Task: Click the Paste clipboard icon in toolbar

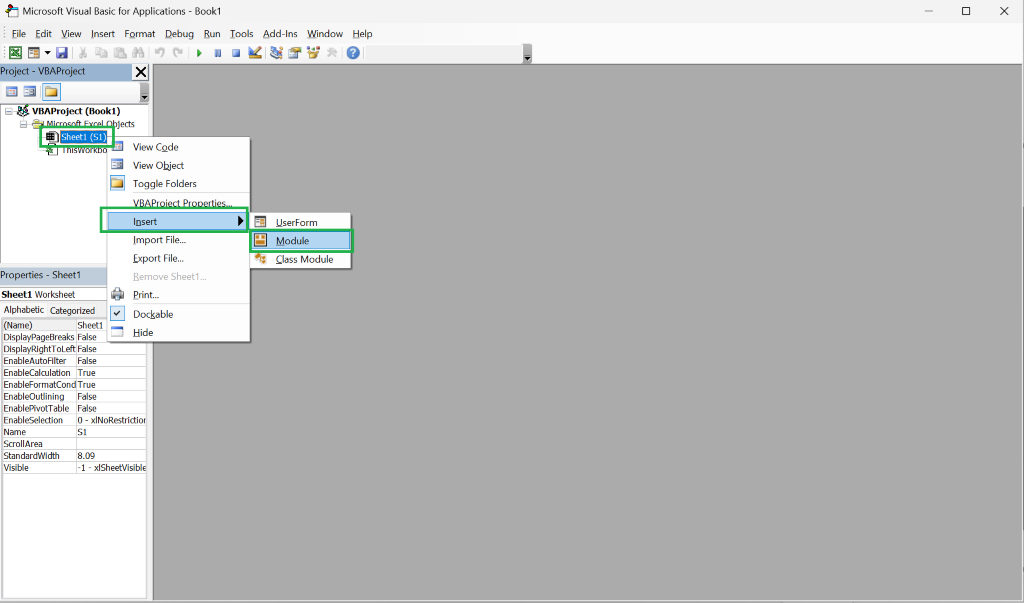Action: click(x=120, y=53)
